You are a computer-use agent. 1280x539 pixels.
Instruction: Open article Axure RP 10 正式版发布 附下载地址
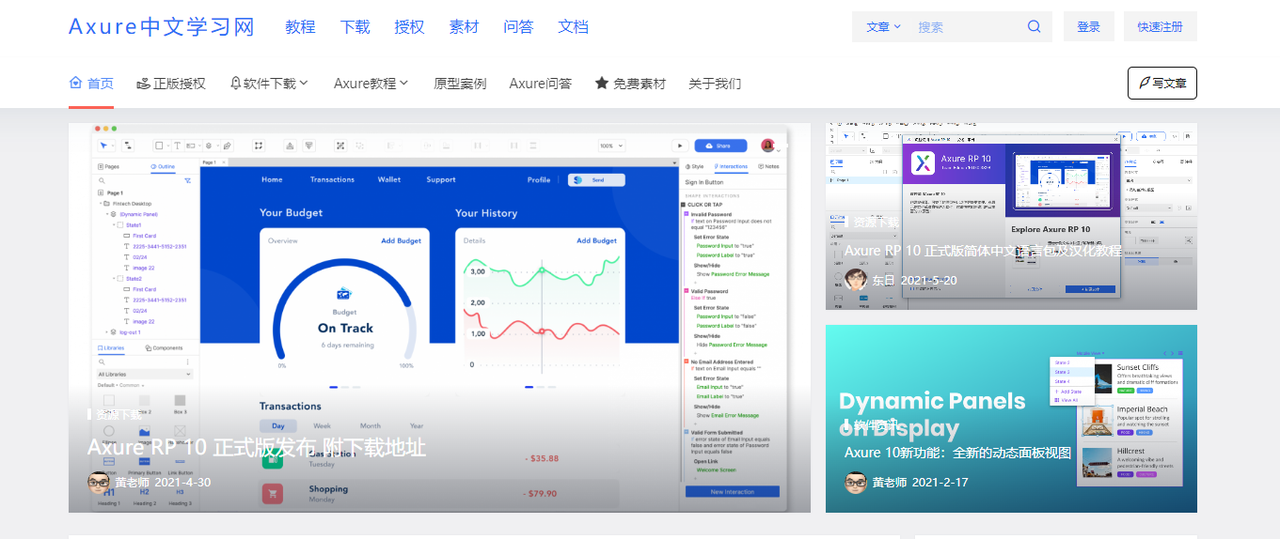pos(256,447)
